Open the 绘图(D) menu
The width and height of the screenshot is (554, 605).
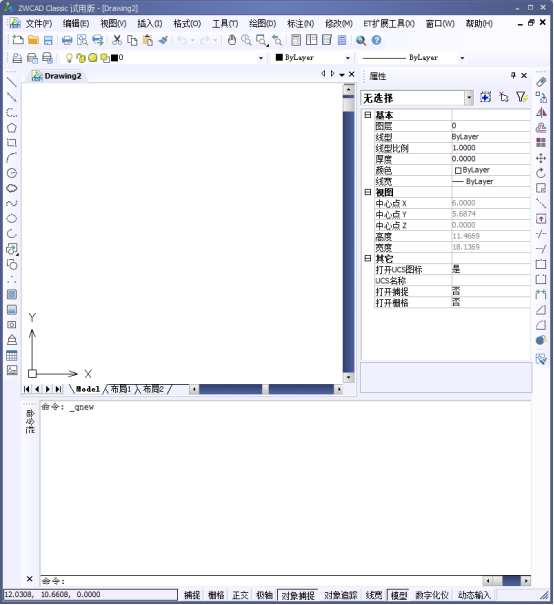point(262,24)
